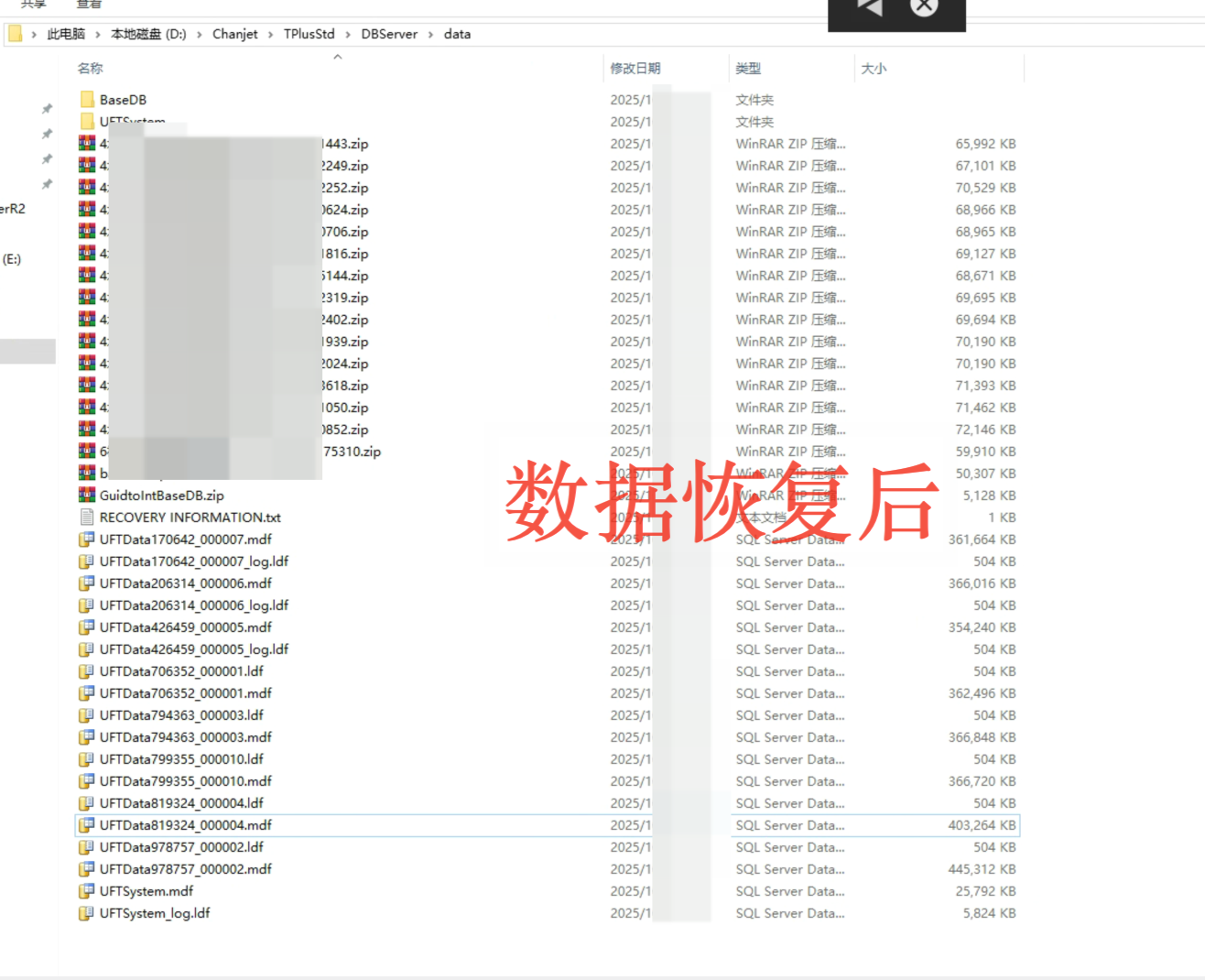
Task: Open the chevron dropdown after DBServer
Action: [x=430, y=35]
